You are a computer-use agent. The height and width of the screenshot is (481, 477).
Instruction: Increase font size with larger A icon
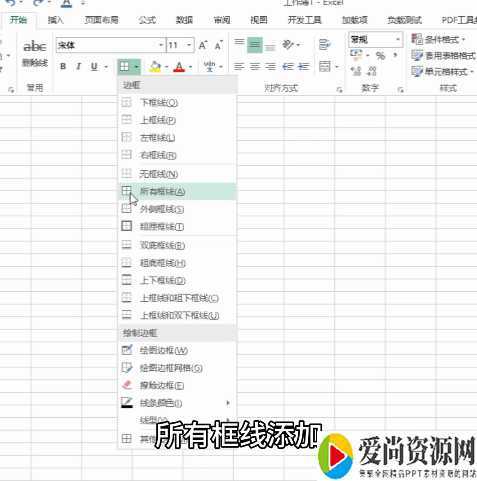[203, 45]
